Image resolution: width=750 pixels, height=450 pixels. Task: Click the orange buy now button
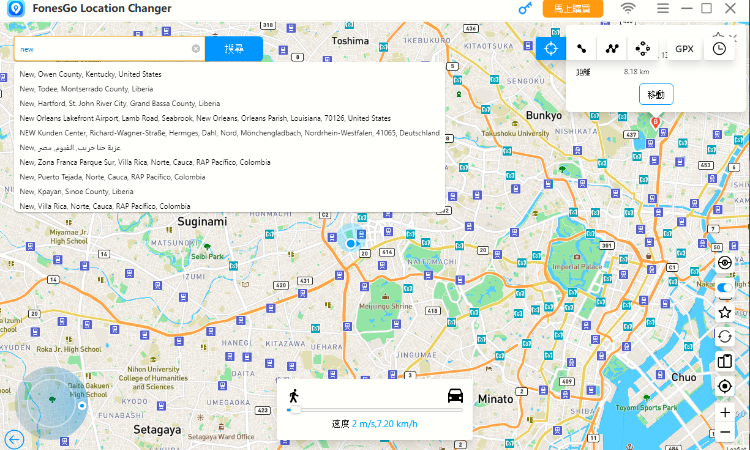click(x=573, y=9)
